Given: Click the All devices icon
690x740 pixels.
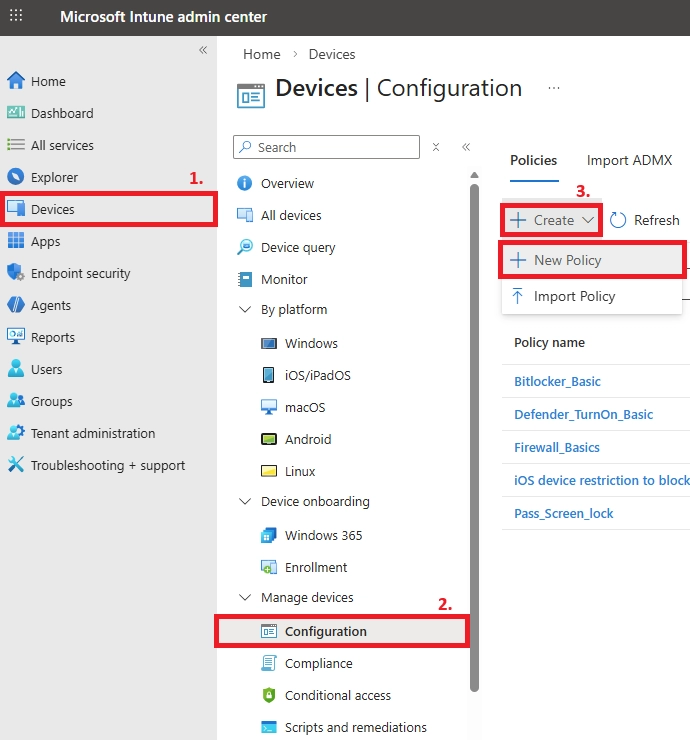Looking at the screenshot, I should click(x=244, y=215).
